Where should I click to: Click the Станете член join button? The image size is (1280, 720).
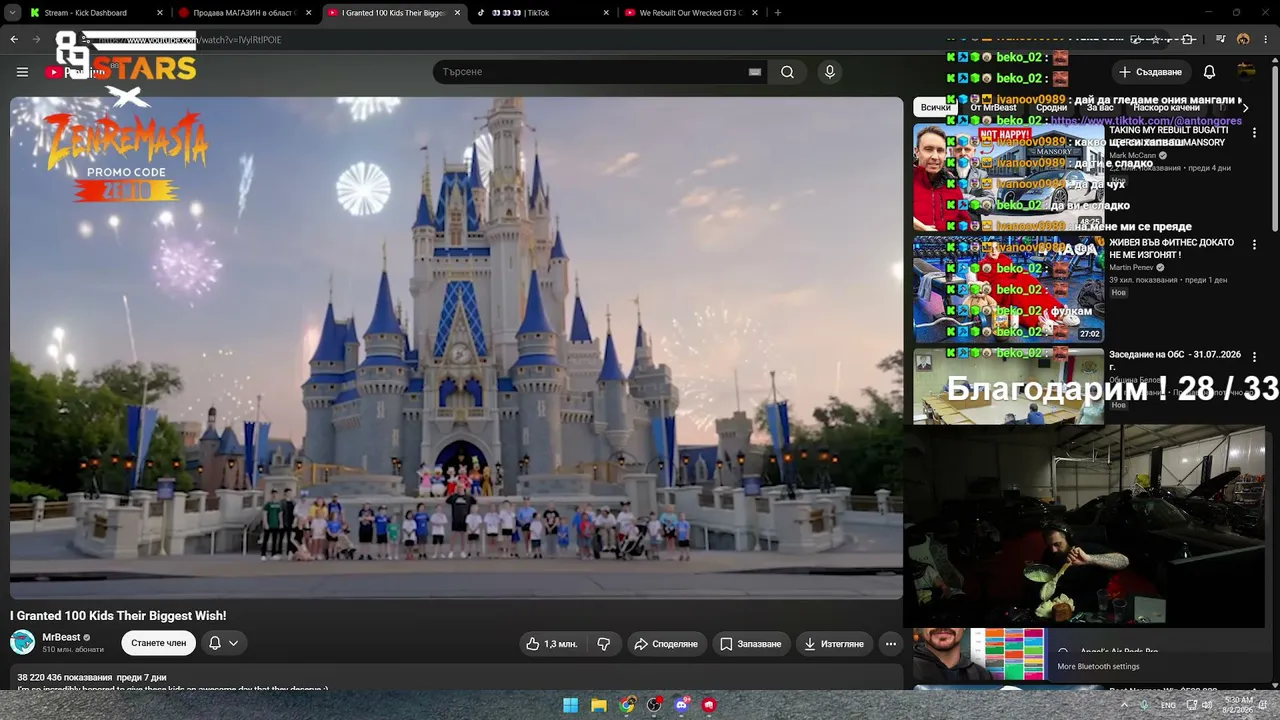click(158, 643)
